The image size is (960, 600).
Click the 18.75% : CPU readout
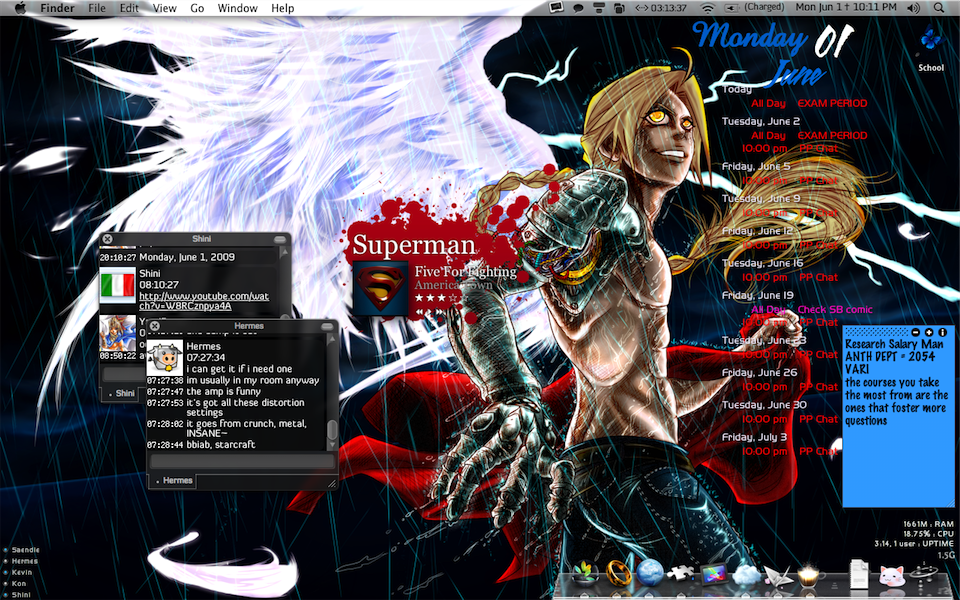pos(929,534)
